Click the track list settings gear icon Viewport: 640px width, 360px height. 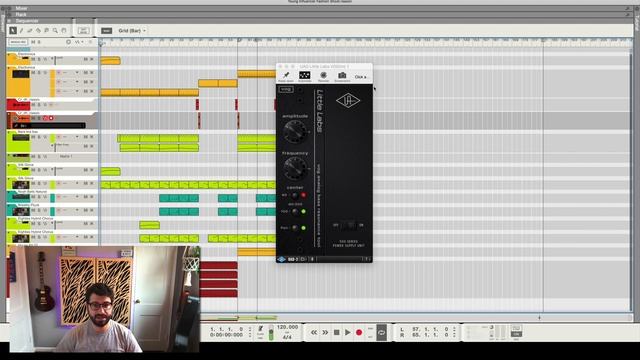click(68, 42)
